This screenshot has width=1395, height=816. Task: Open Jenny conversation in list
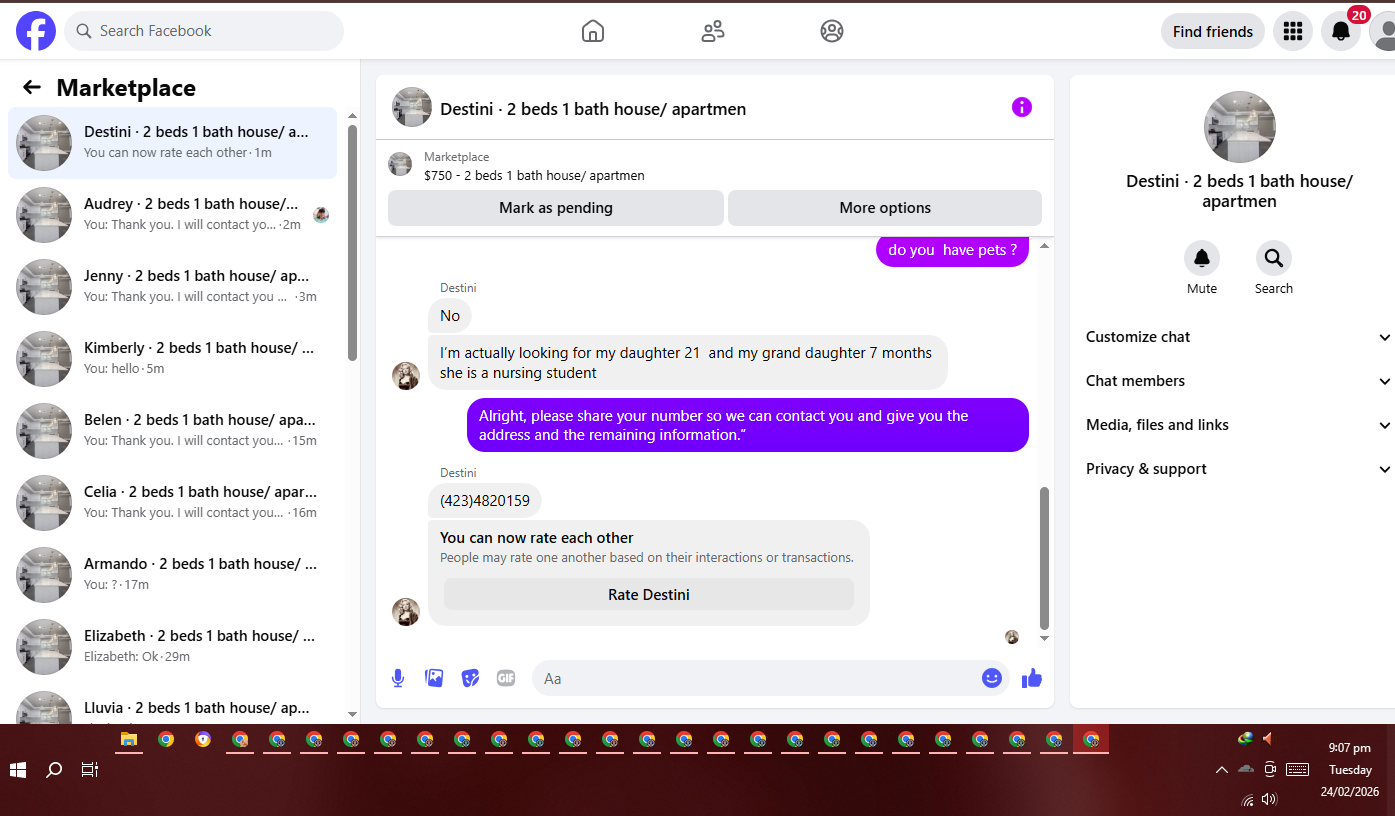[x=172, y=287]
